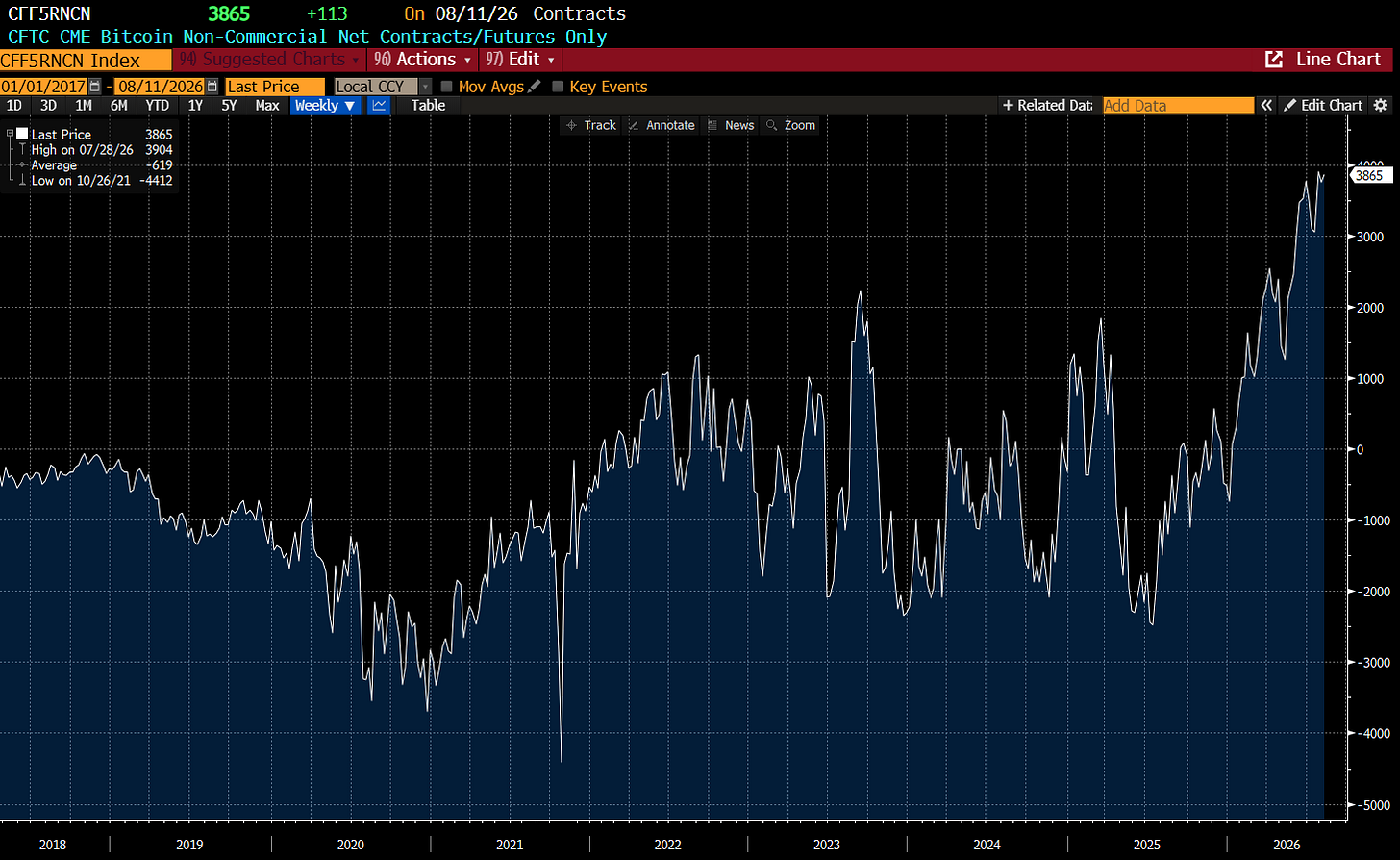This screenshot has width=1400, height=860.
Task: Activate the Zoom magnifier tool
Action: [790, 125]
